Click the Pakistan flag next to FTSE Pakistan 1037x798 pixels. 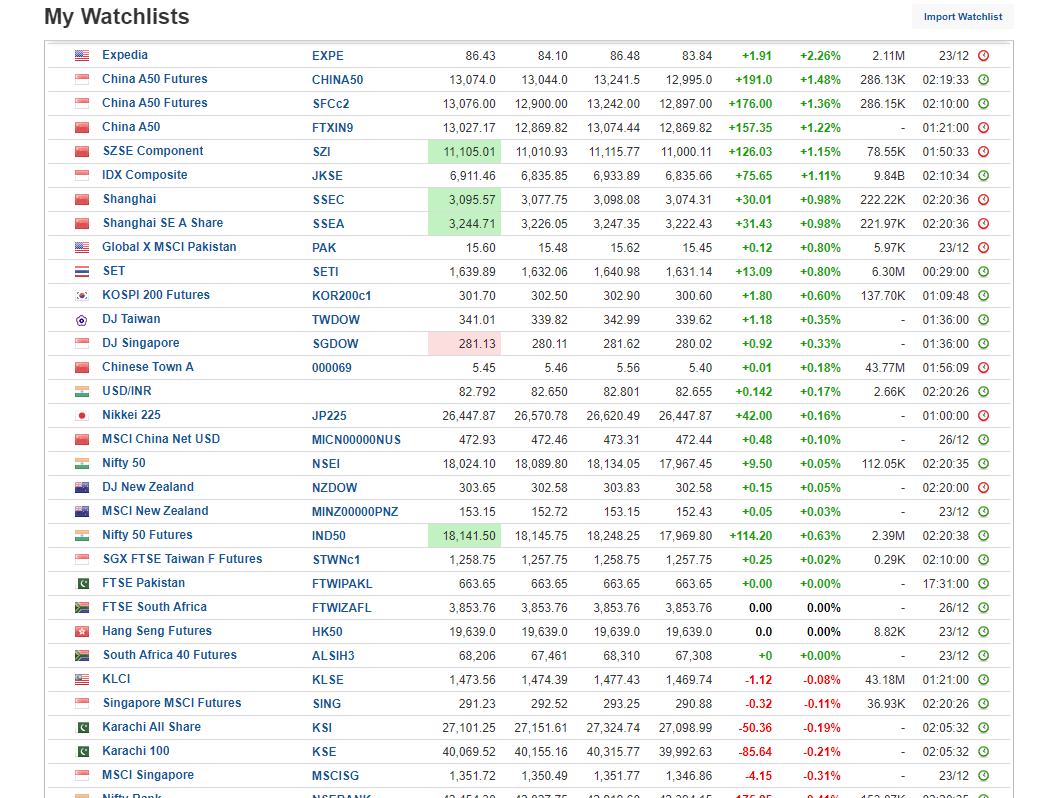click(82, 584)
